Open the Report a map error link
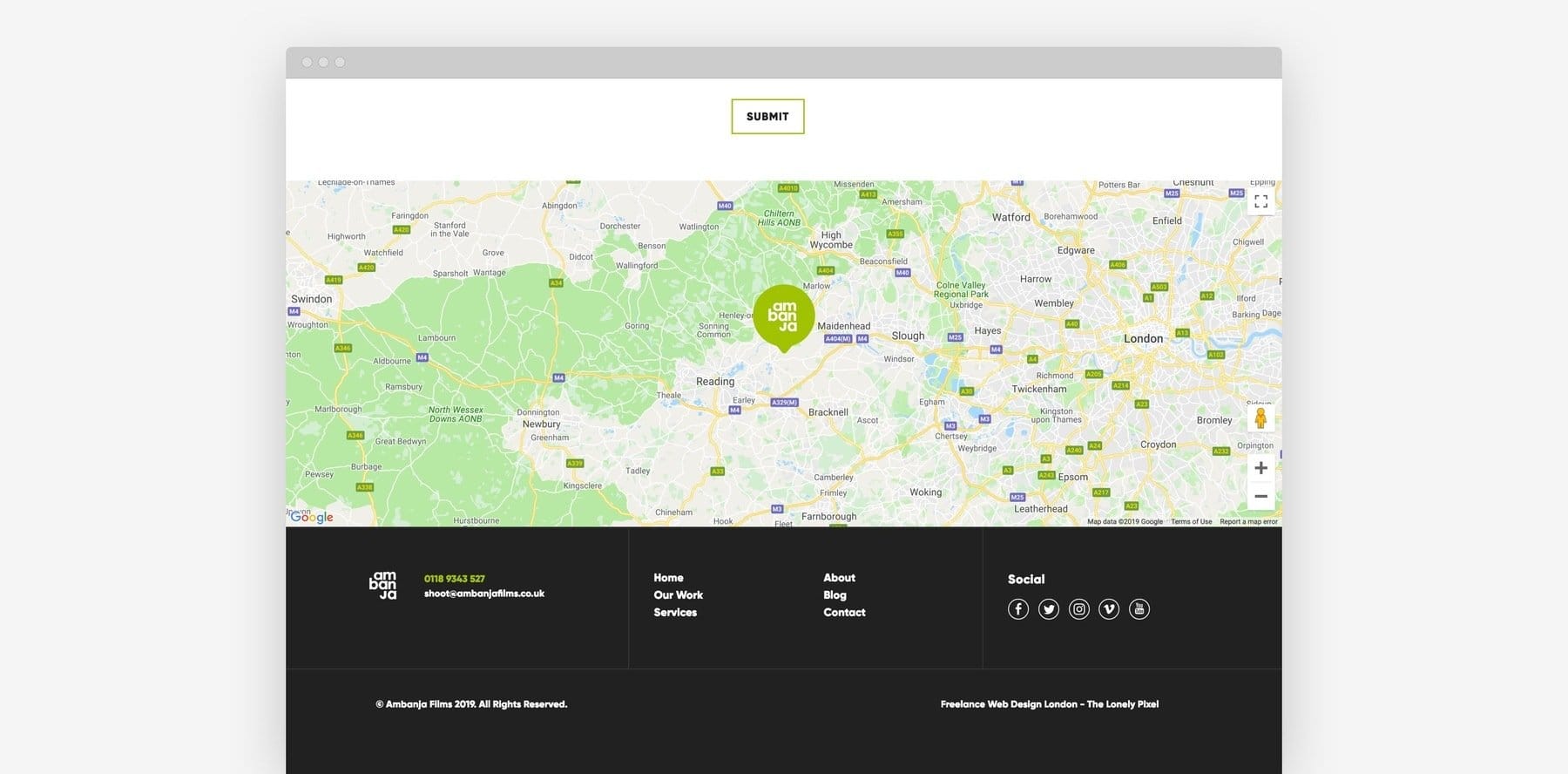This screenshot has width=1568, height=774. (1248, 522)
